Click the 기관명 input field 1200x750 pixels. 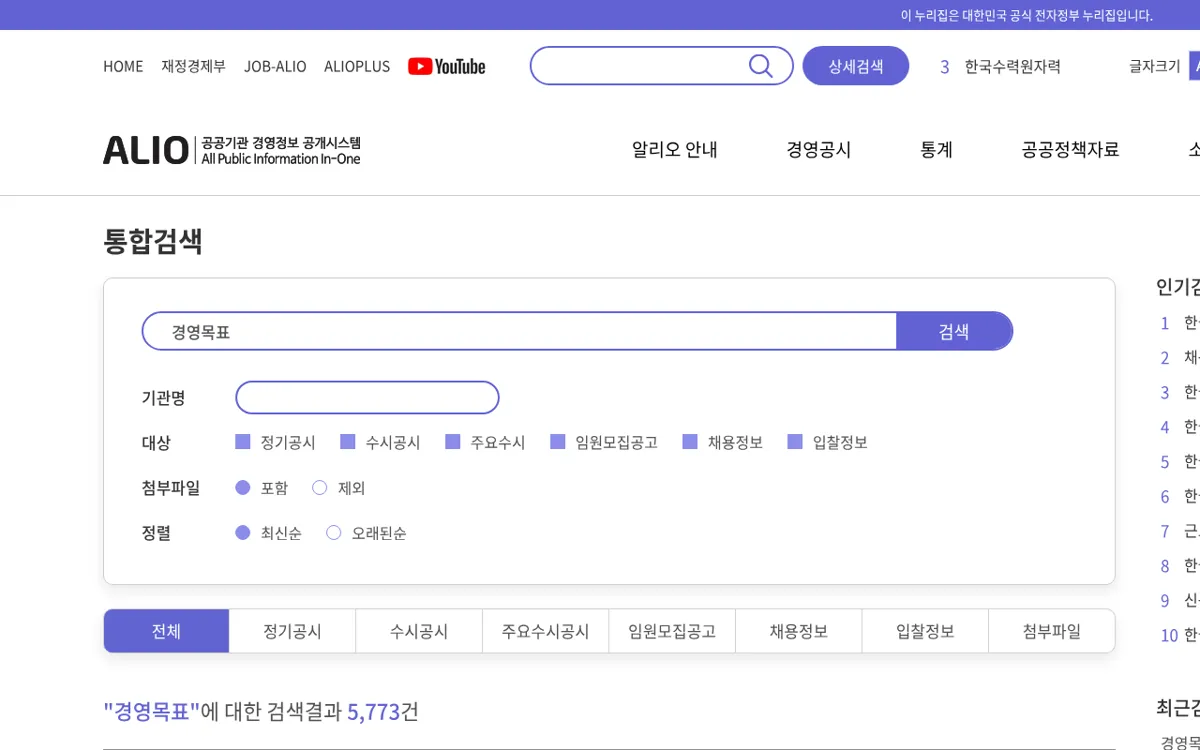367,397
